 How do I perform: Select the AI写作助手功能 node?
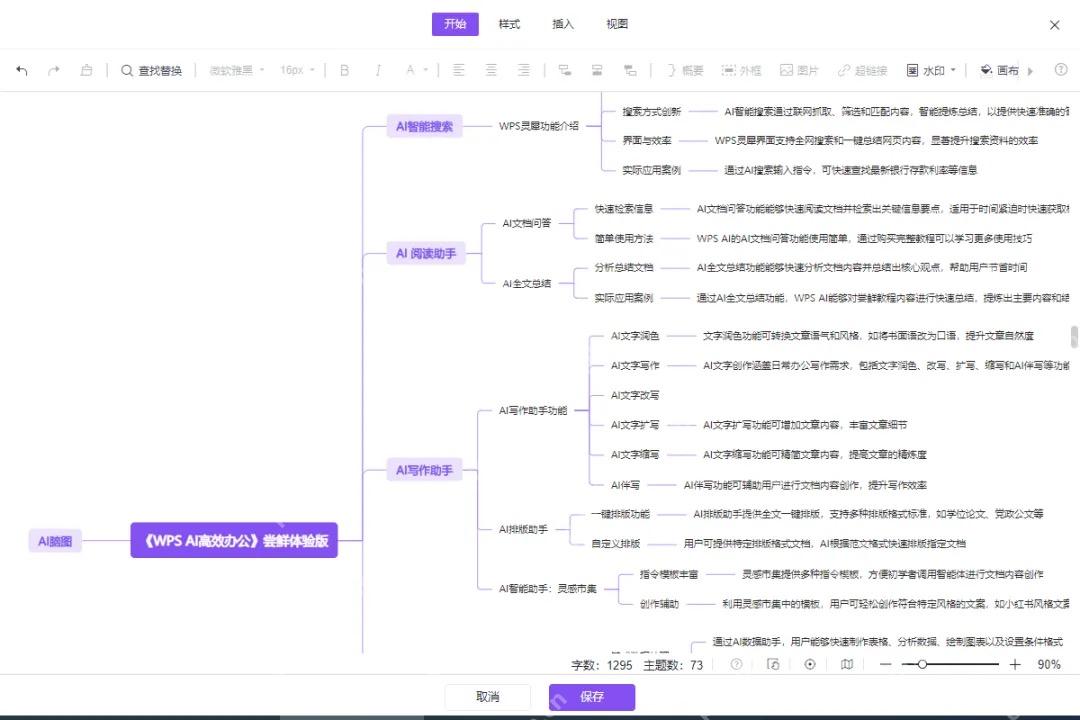point(533,411)
